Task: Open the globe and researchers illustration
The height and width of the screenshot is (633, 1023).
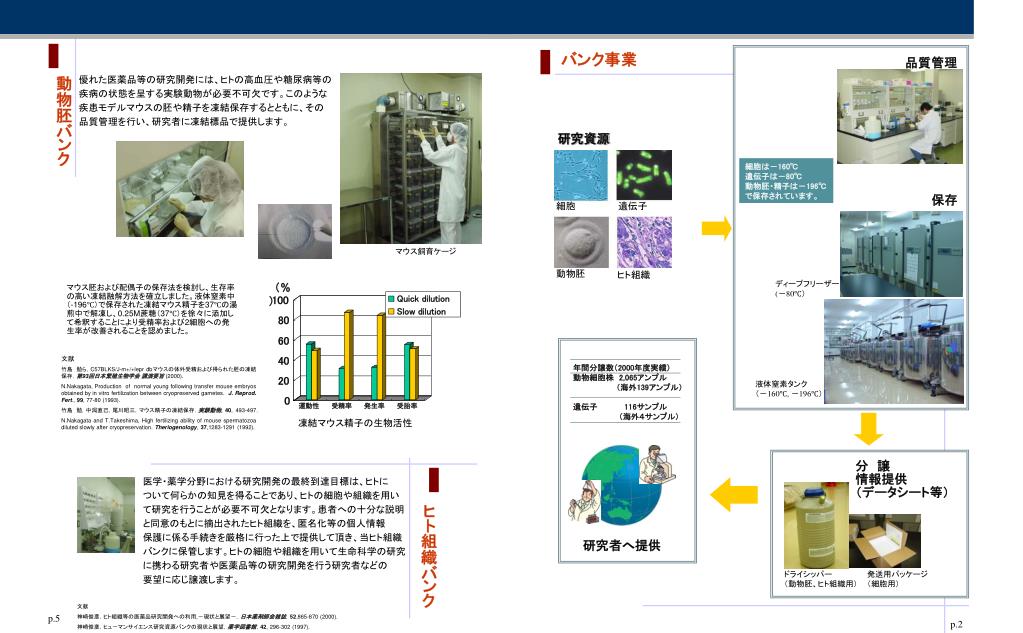Action: [x=622, y=485]
